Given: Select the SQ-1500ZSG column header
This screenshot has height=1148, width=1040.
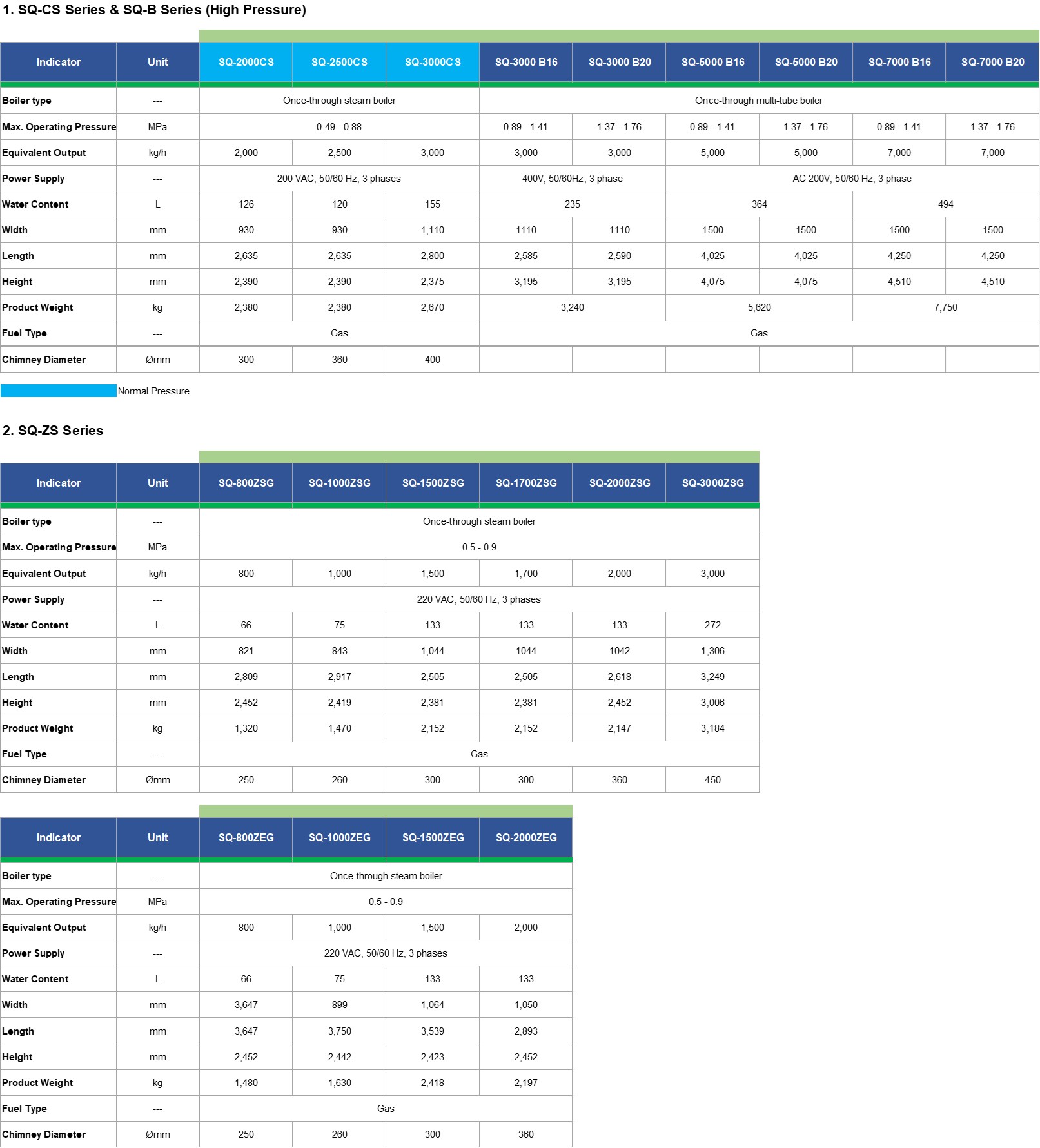Looking at the screenshot, I should (x=433, y=483).
